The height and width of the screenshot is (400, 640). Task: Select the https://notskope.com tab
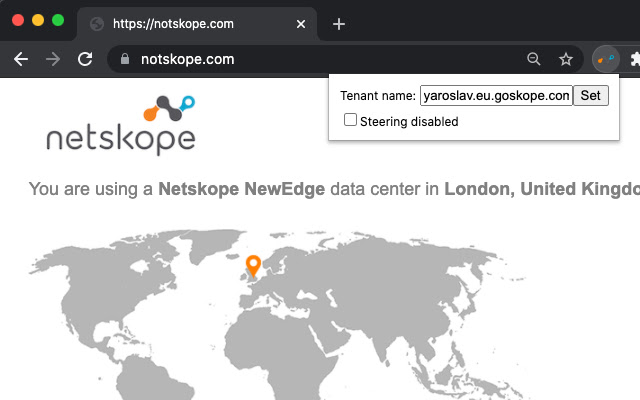(190, 24)
